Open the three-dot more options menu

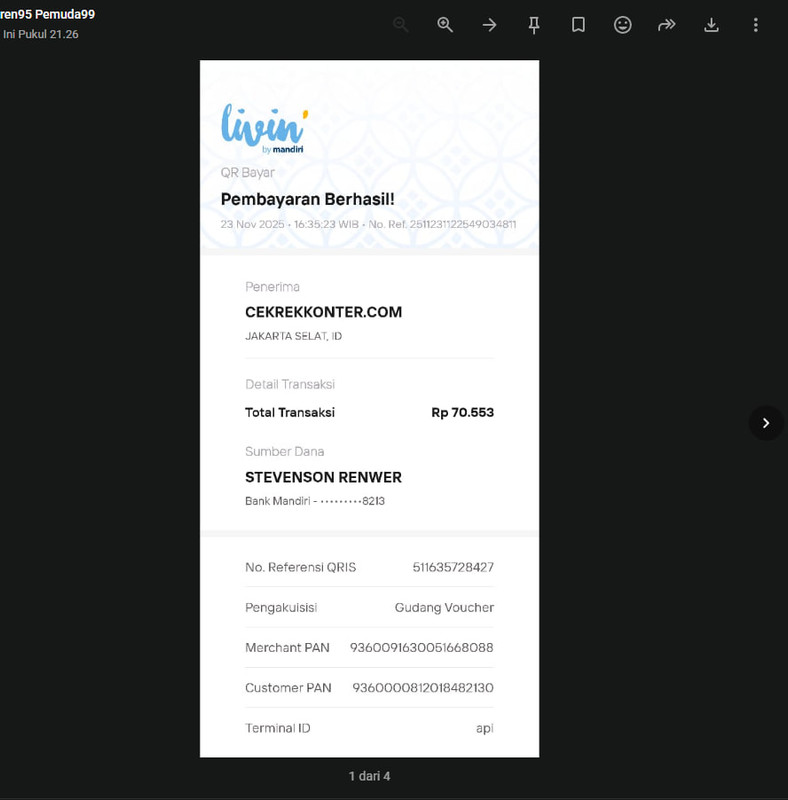pyautogui.click(x=756, y=24)
